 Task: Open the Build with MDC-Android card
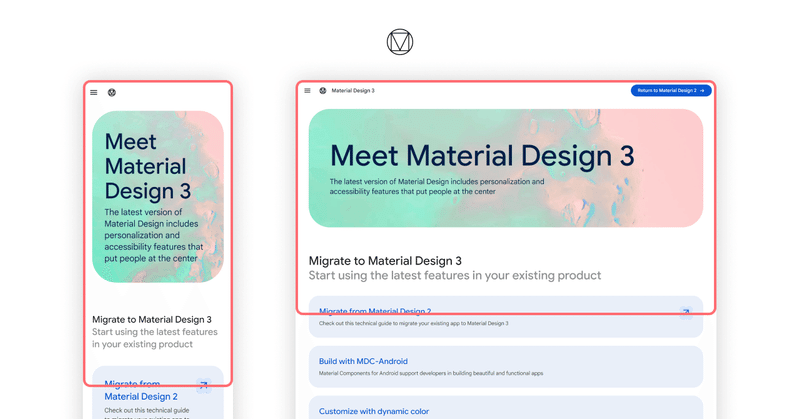point(506,366)
